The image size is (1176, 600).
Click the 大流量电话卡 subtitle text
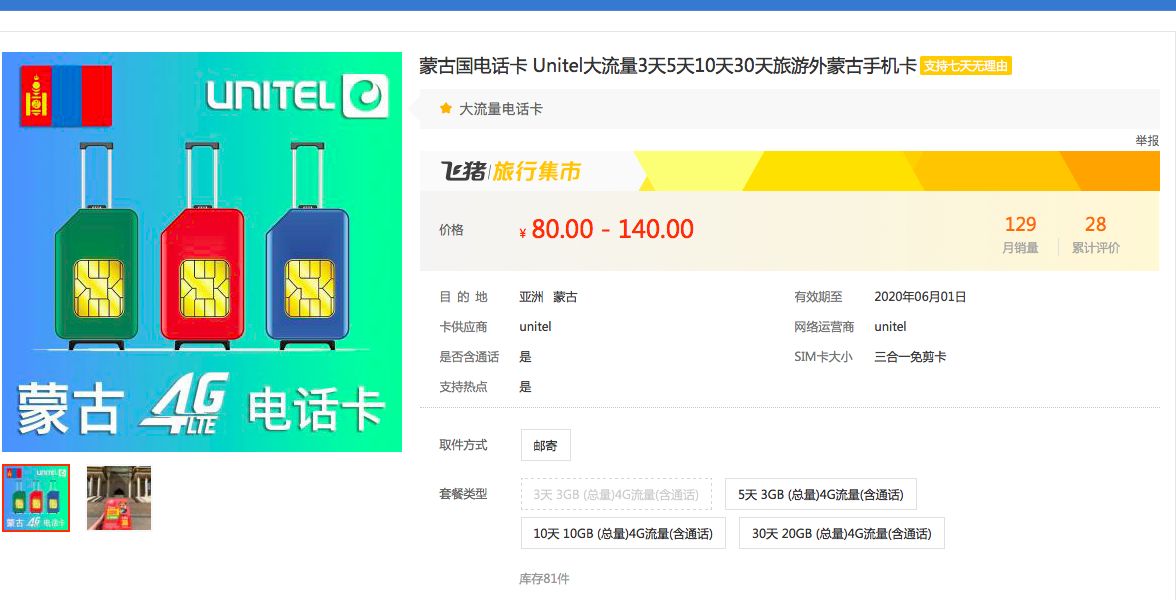[x=500, y=110]
